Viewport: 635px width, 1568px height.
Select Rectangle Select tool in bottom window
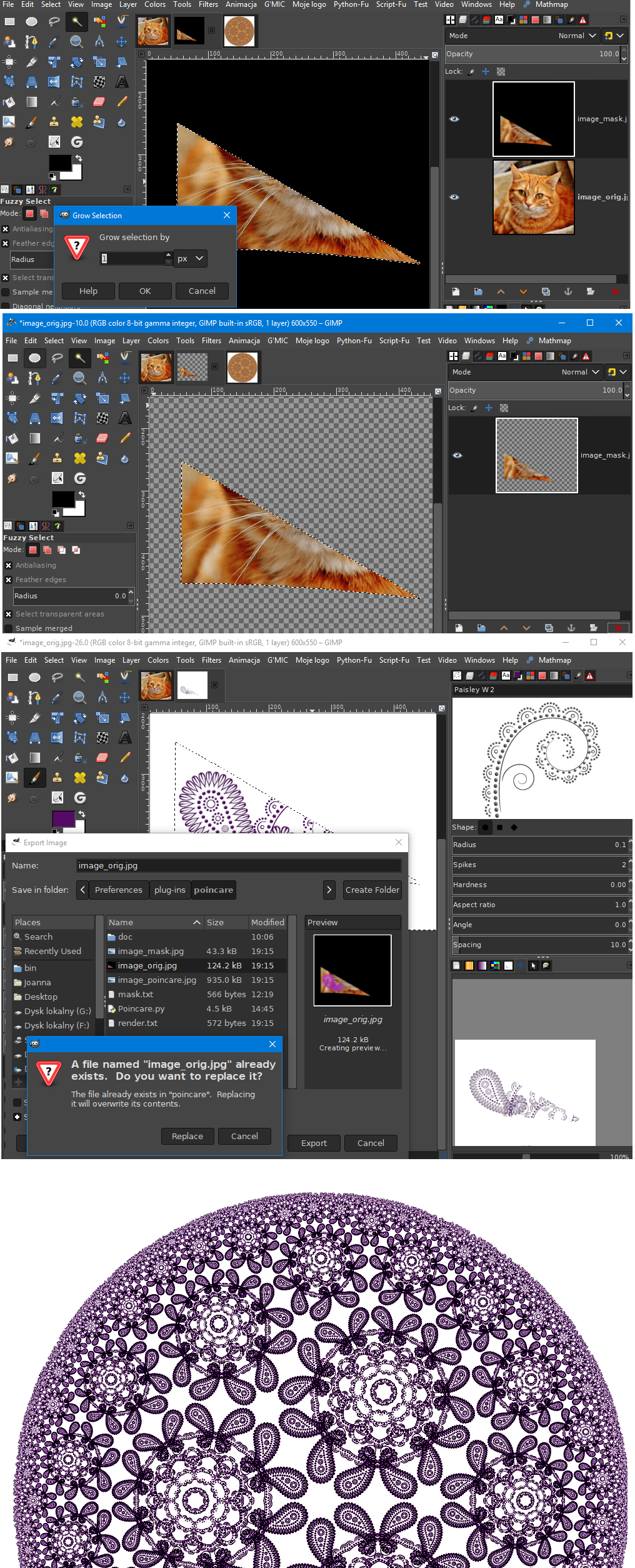[12, 678]
